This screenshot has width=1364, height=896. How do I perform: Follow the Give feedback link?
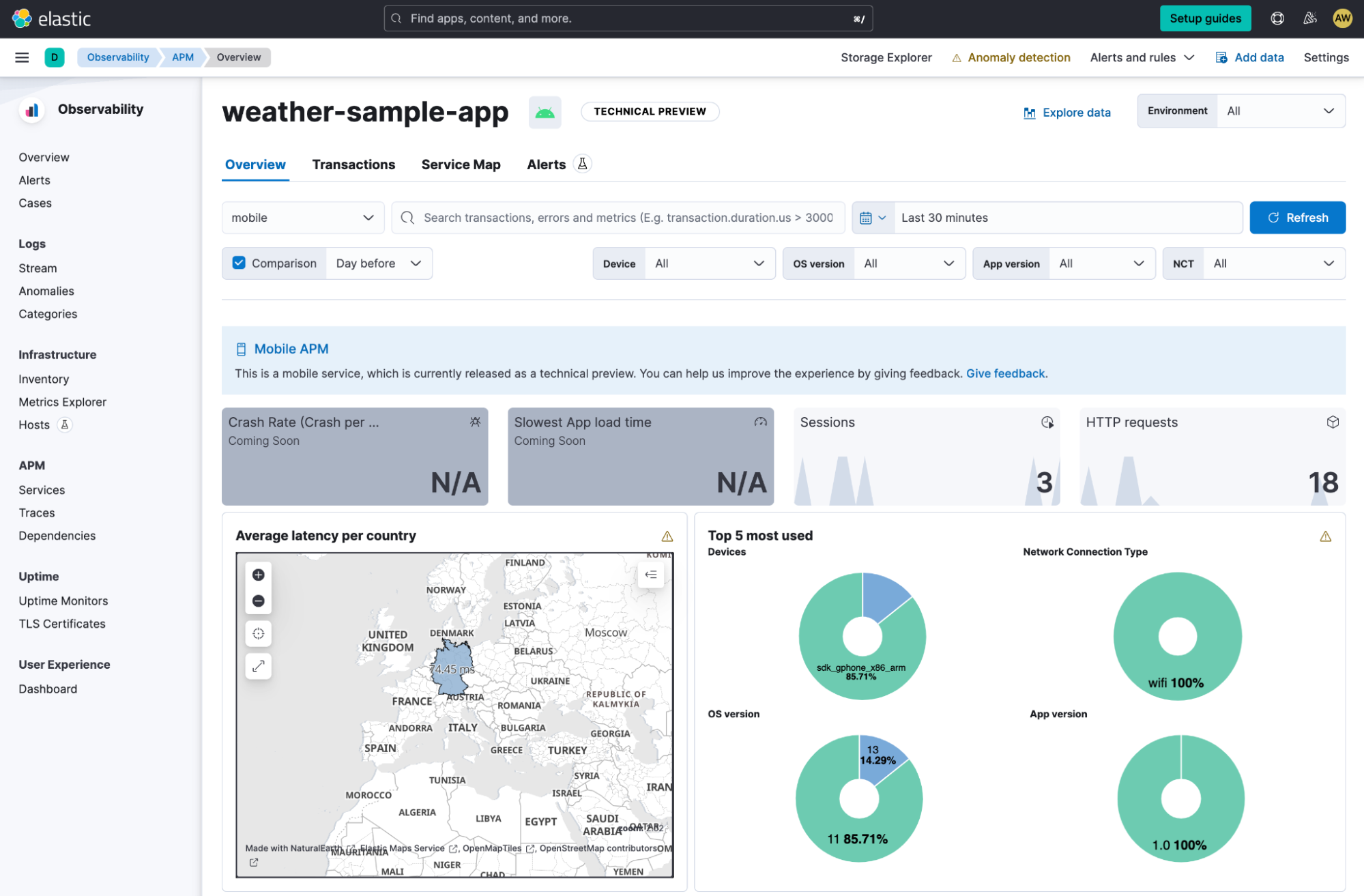tap(1005, 374)
